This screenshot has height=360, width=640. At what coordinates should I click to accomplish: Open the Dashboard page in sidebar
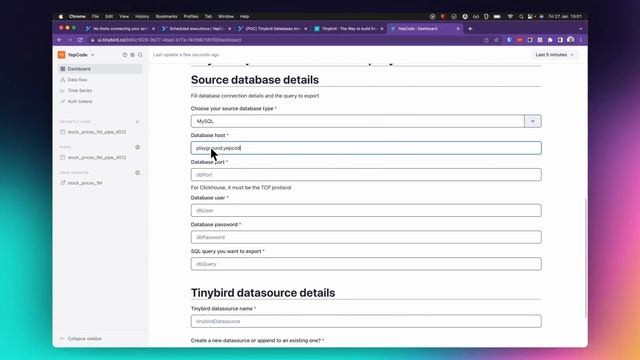click(100, 69)
